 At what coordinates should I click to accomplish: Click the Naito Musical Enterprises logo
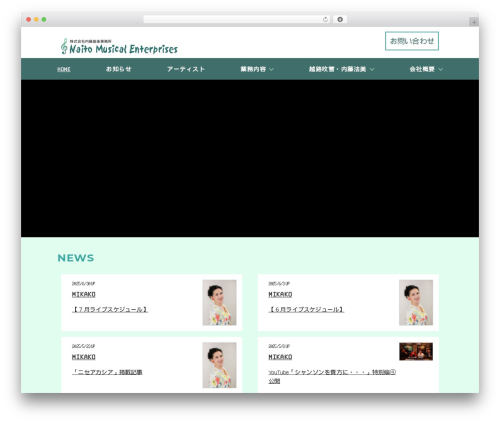[x=119, y=46]
